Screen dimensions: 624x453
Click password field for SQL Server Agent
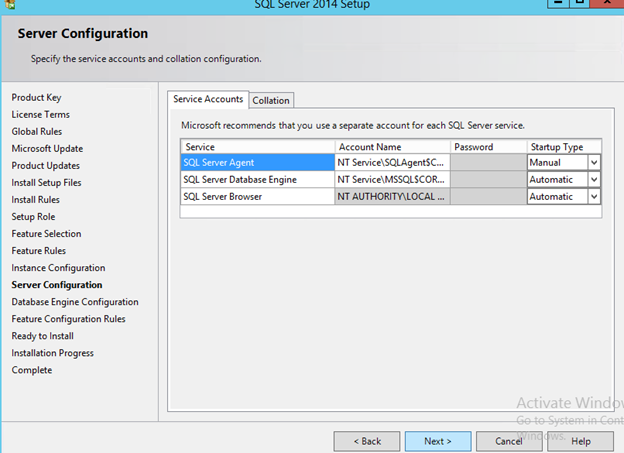pyautogui.click(x=488, y=162)
